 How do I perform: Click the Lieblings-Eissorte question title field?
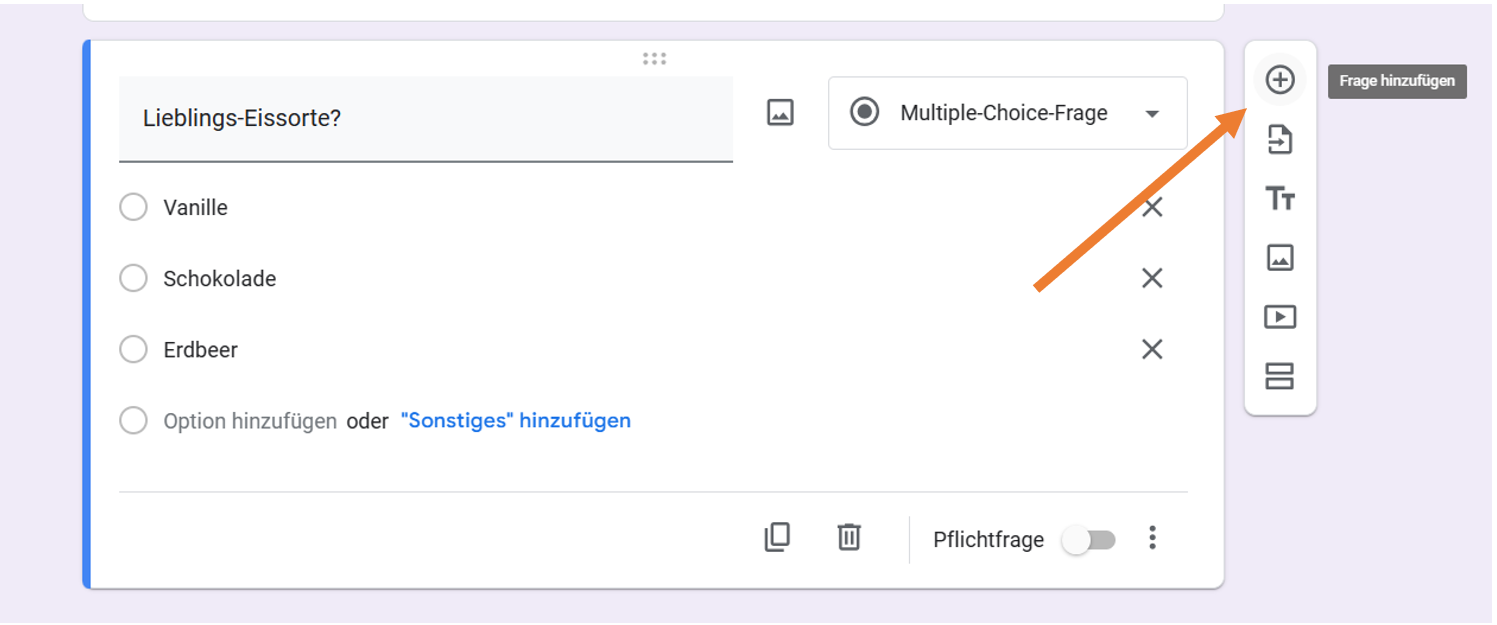pyautogui.click(x=425, y=118)
